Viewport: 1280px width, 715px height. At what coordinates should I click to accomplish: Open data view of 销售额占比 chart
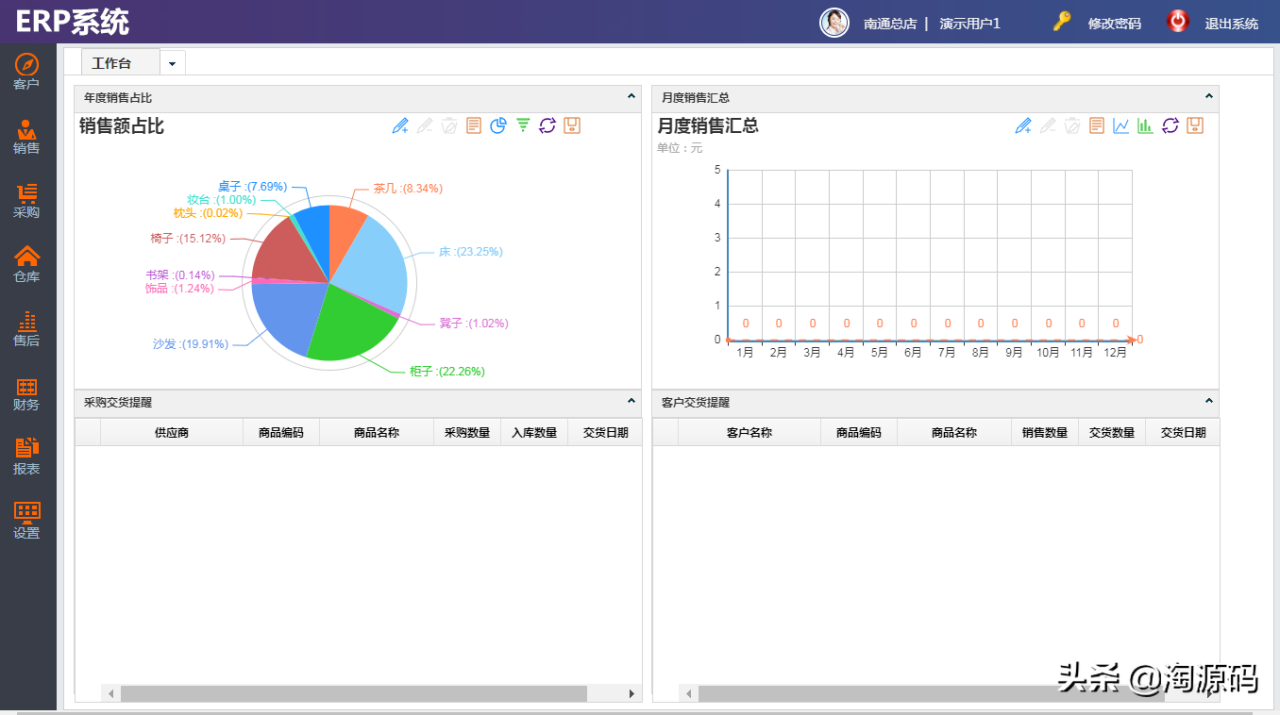[474, 125]
